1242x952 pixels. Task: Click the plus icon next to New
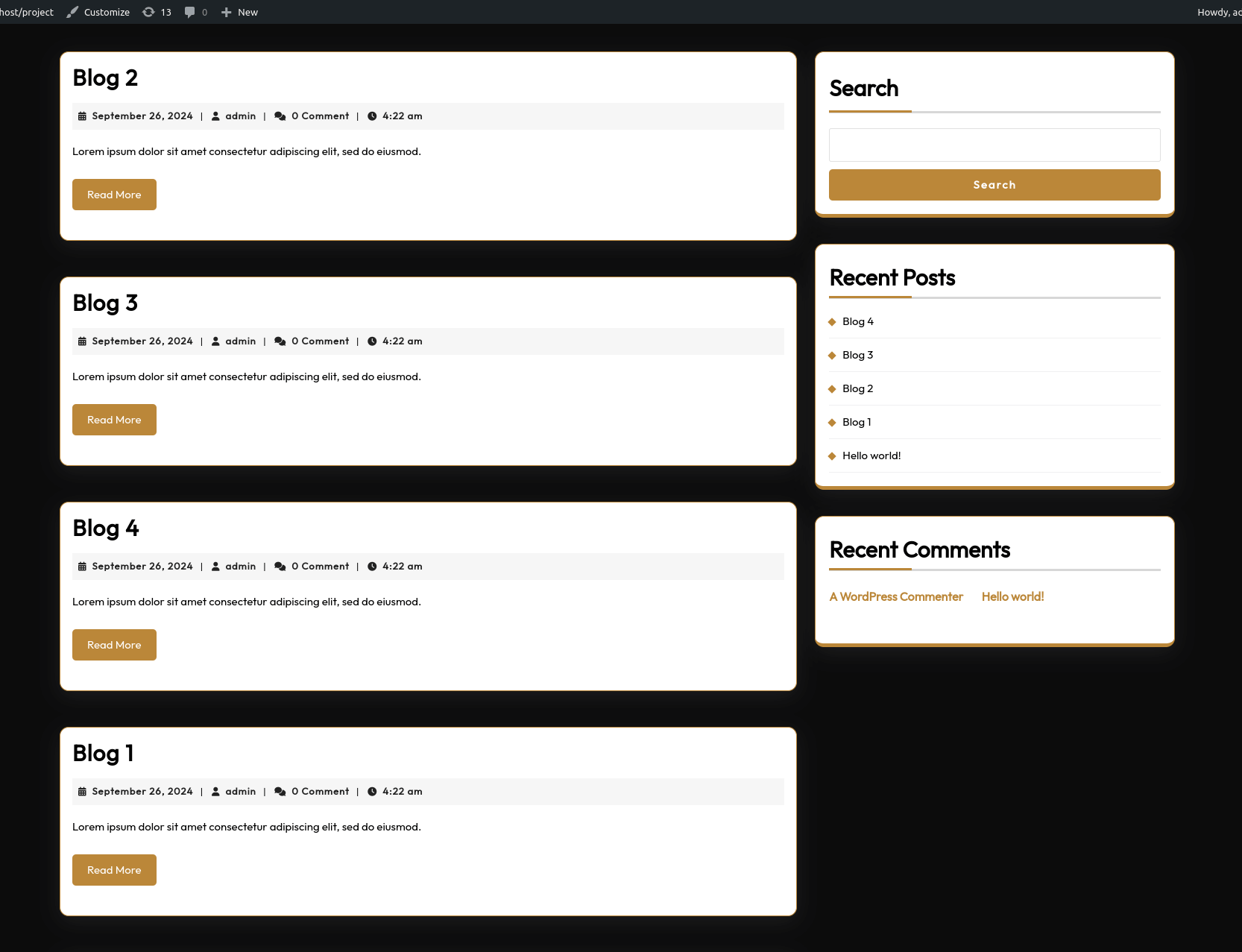[x=227, y=12]
